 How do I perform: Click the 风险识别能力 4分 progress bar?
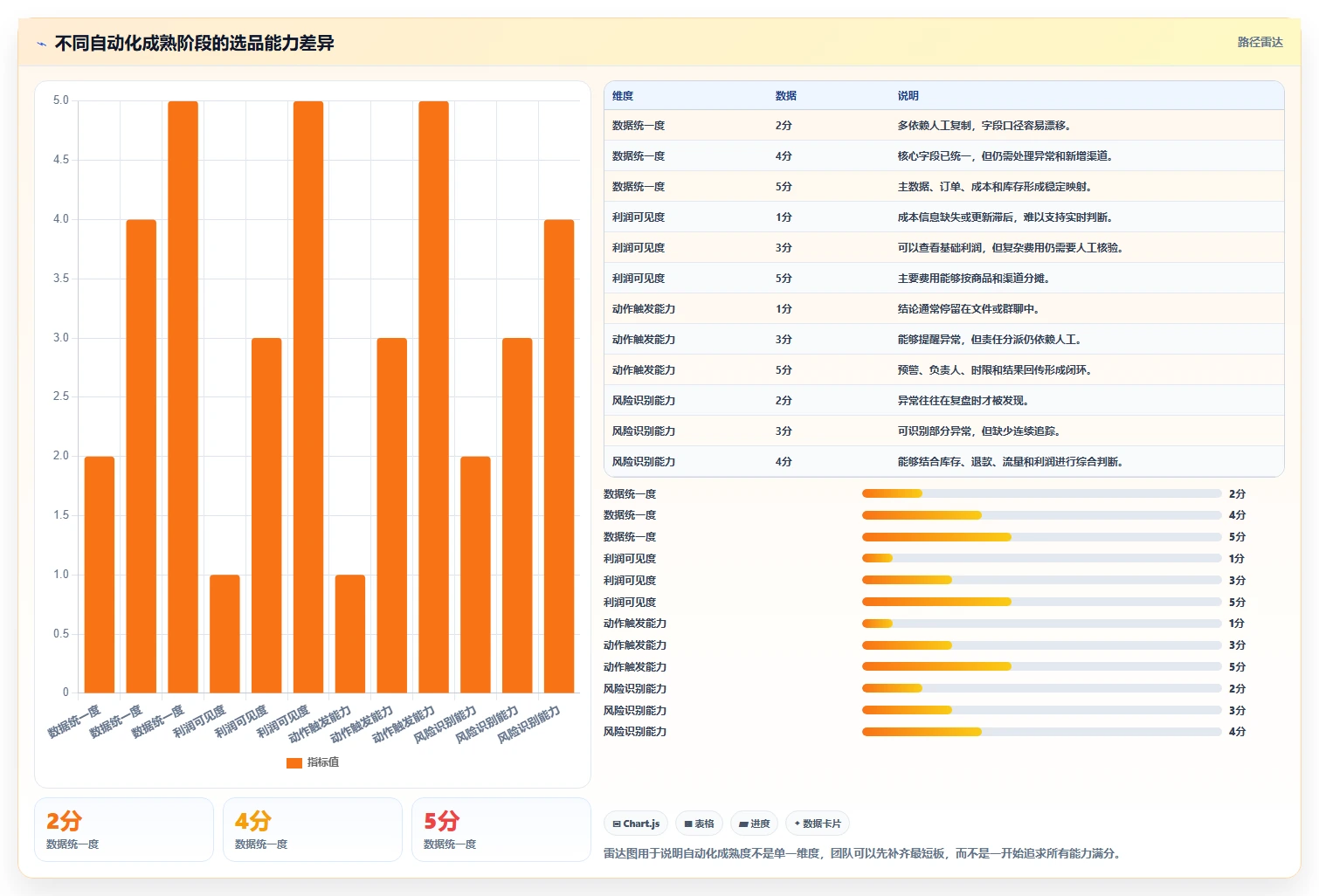(1041, 732)
